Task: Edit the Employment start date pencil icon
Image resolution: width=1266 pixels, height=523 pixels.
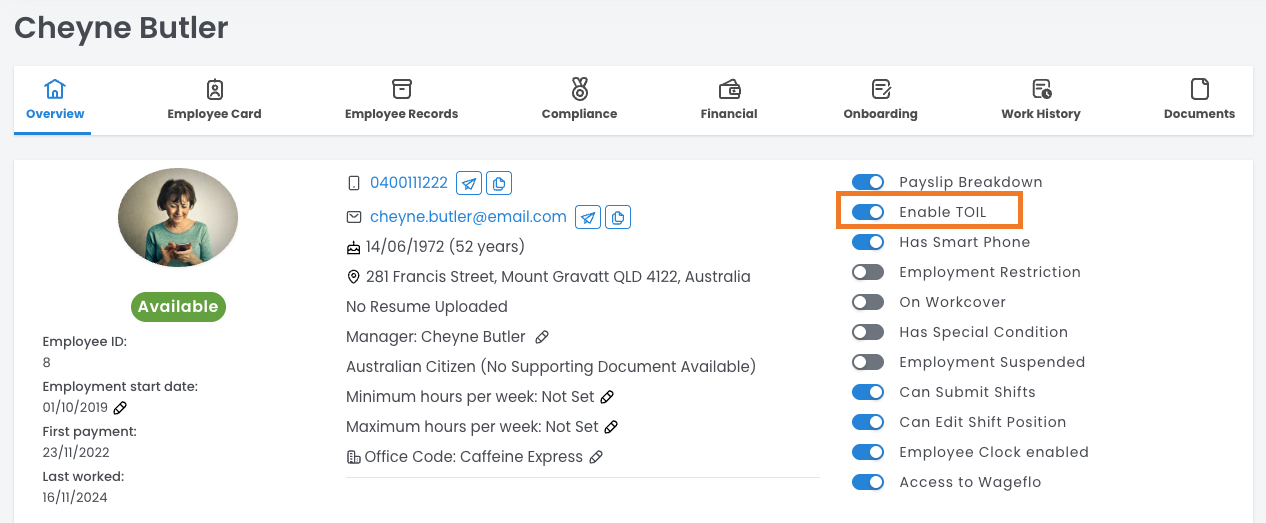Action: click(120, 407)
